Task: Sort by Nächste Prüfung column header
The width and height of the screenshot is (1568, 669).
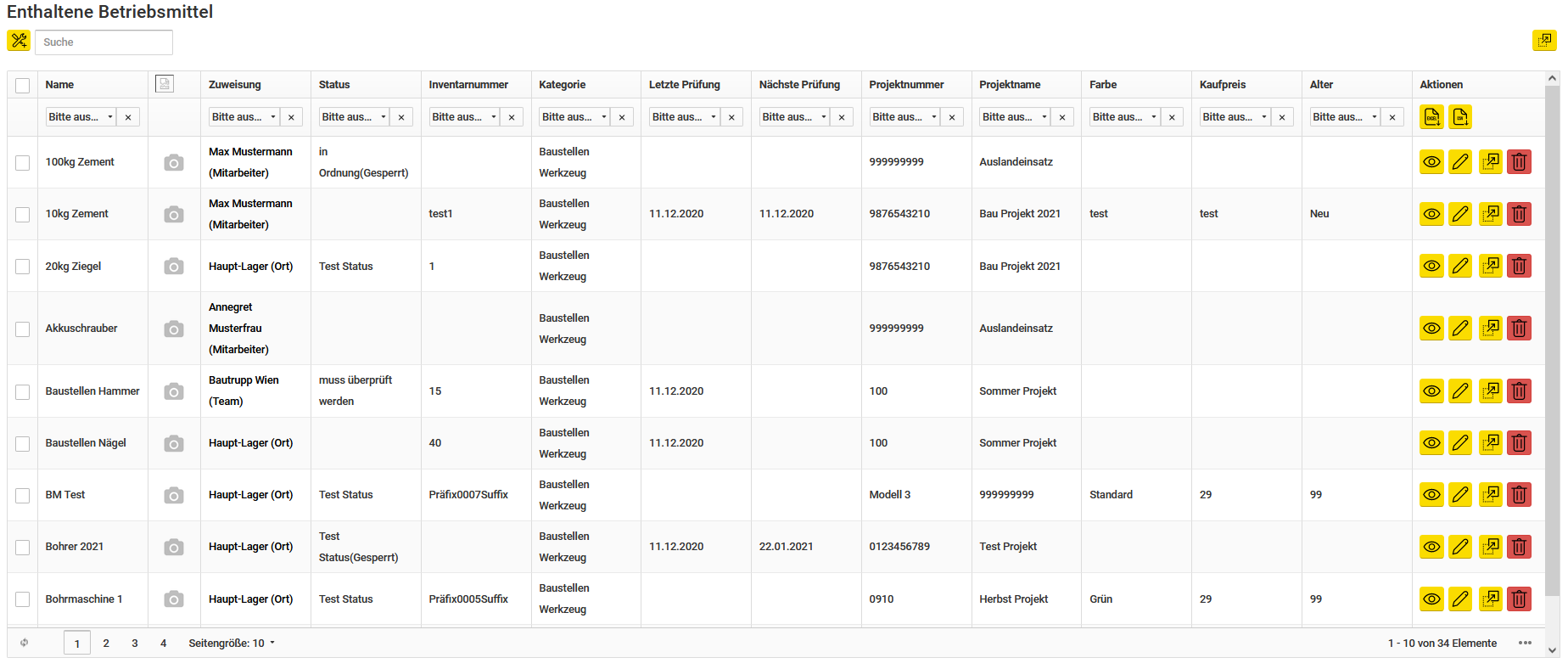Action: coord(799,84)
